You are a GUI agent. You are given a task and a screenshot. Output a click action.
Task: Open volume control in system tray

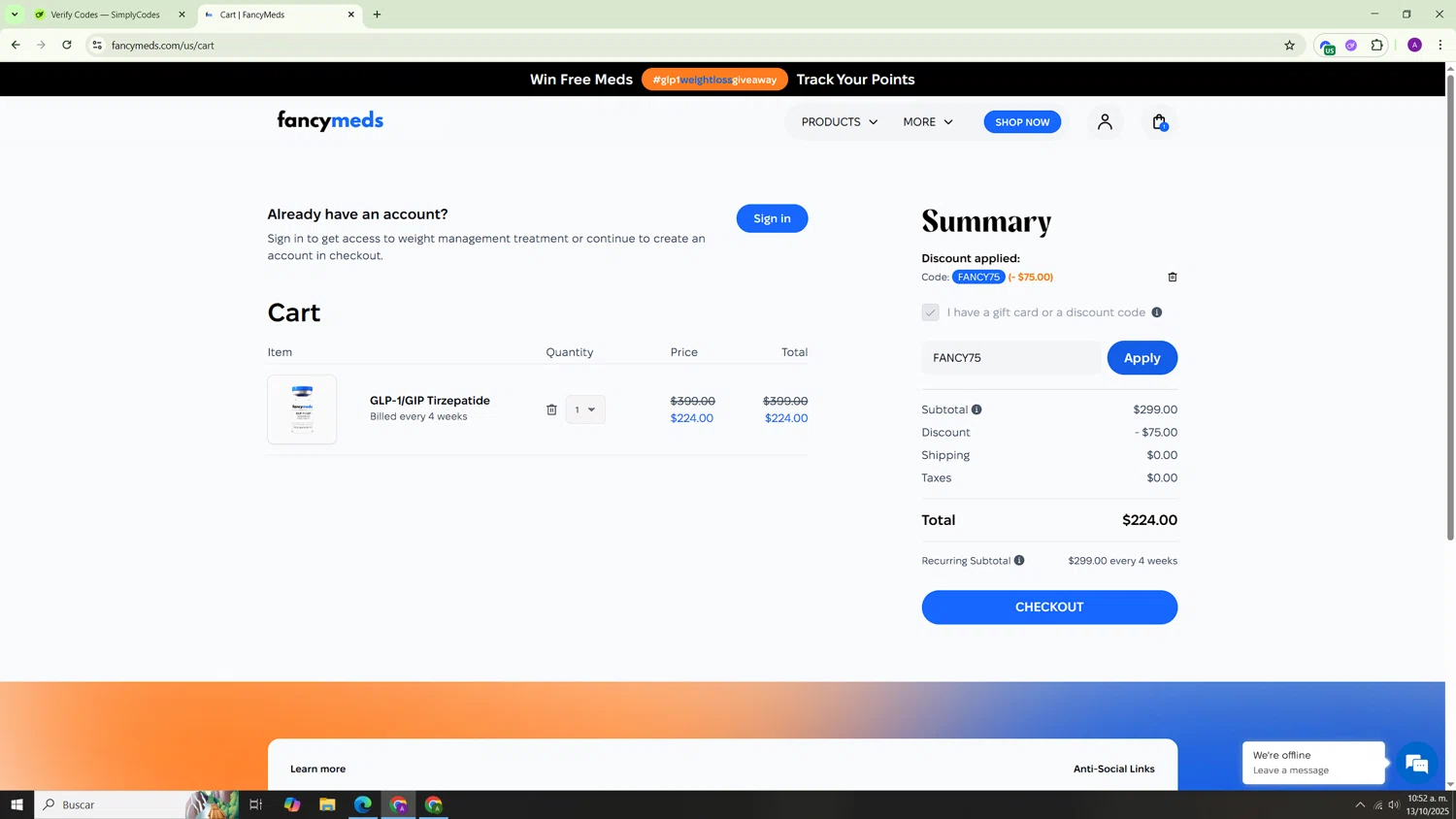(x=1394, y=804)
